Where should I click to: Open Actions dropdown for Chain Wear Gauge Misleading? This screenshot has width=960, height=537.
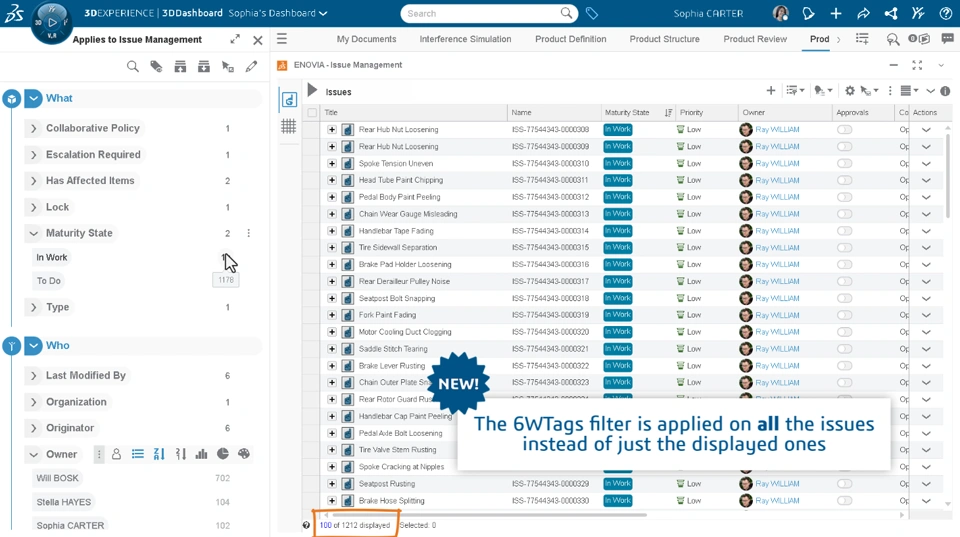coord(926,214)
